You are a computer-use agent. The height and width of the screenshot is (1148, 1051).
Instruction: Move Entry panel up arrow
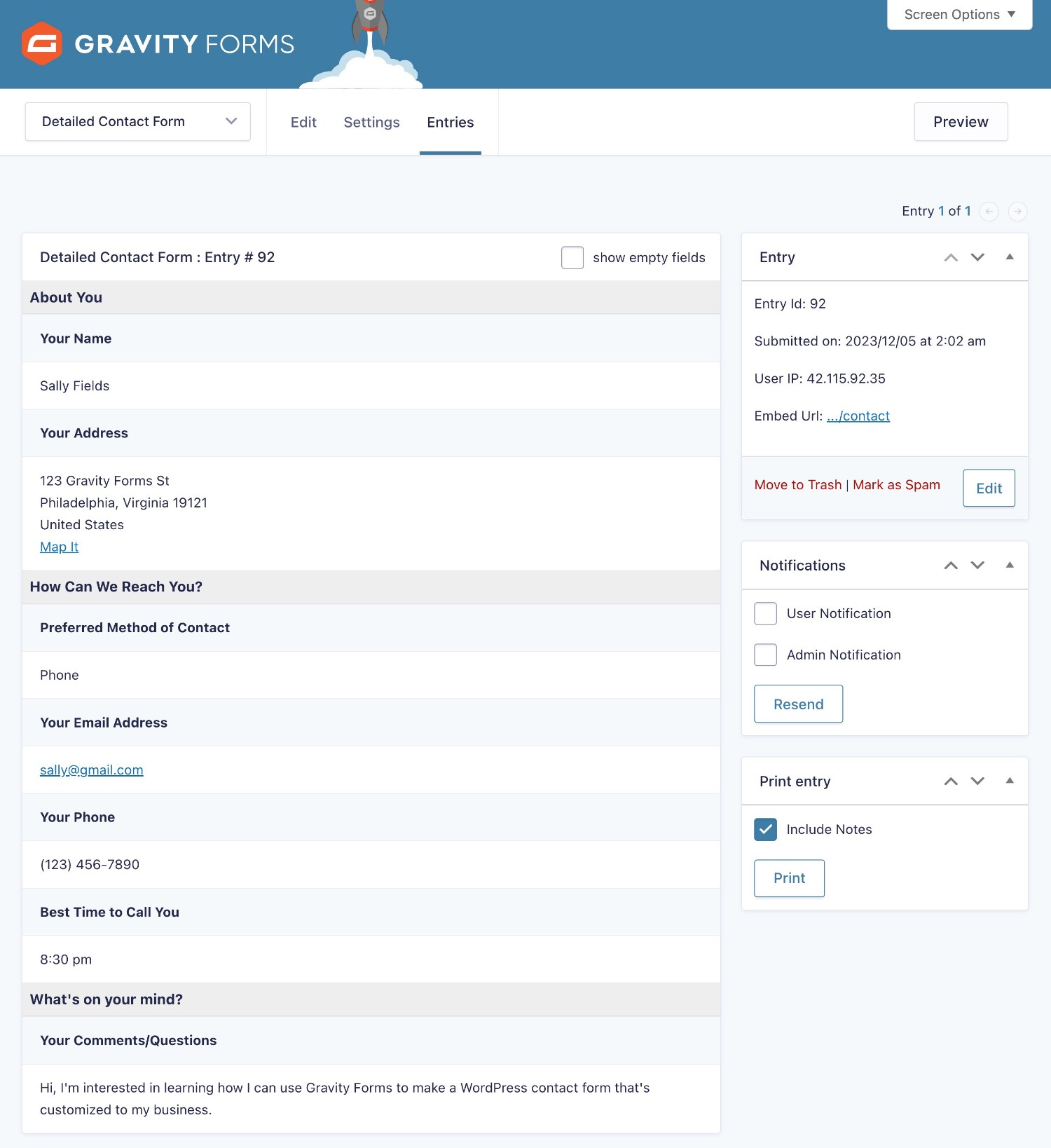951,257
